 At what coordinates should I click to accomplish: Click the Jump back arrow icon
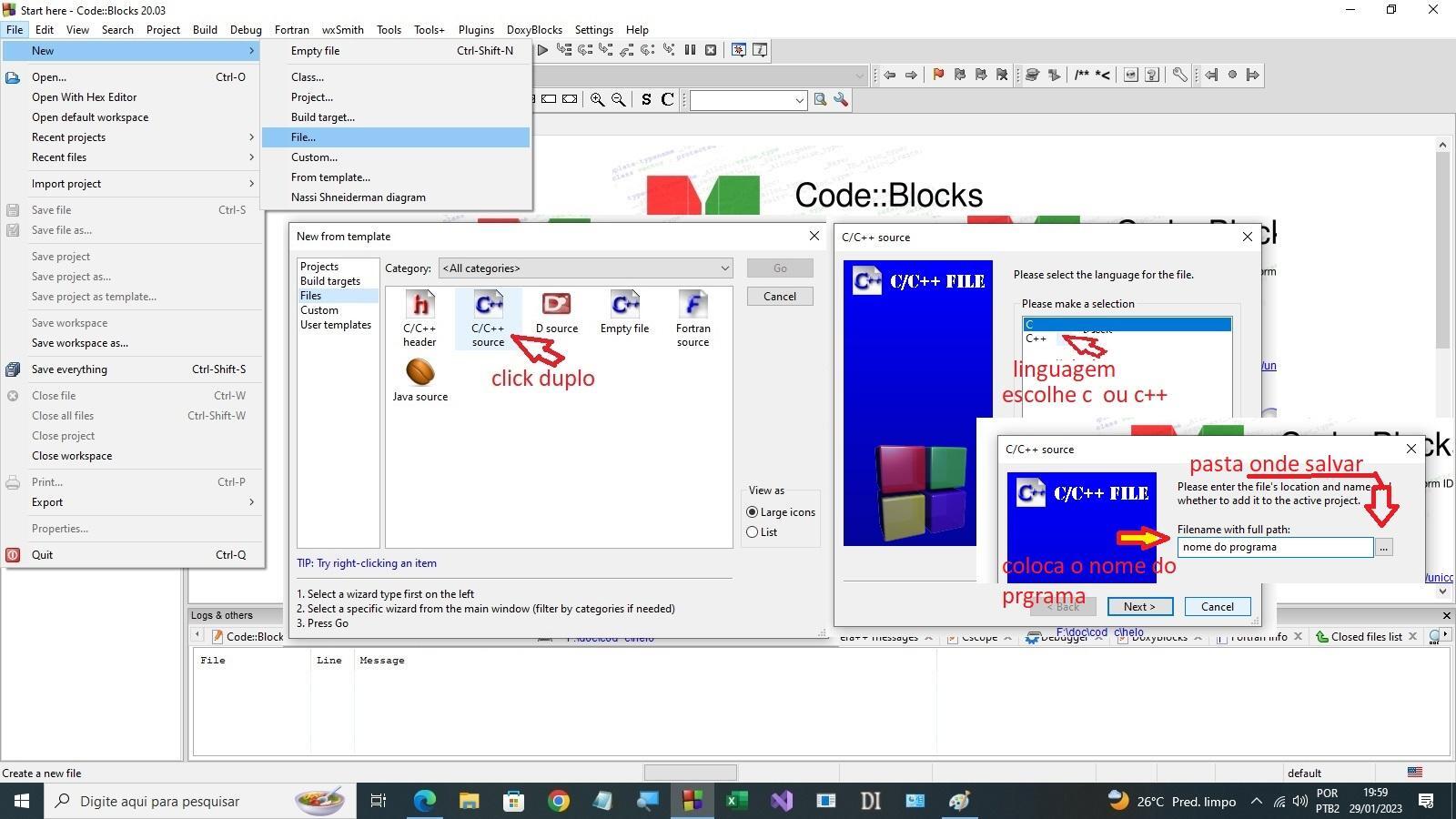click(889, 75)
